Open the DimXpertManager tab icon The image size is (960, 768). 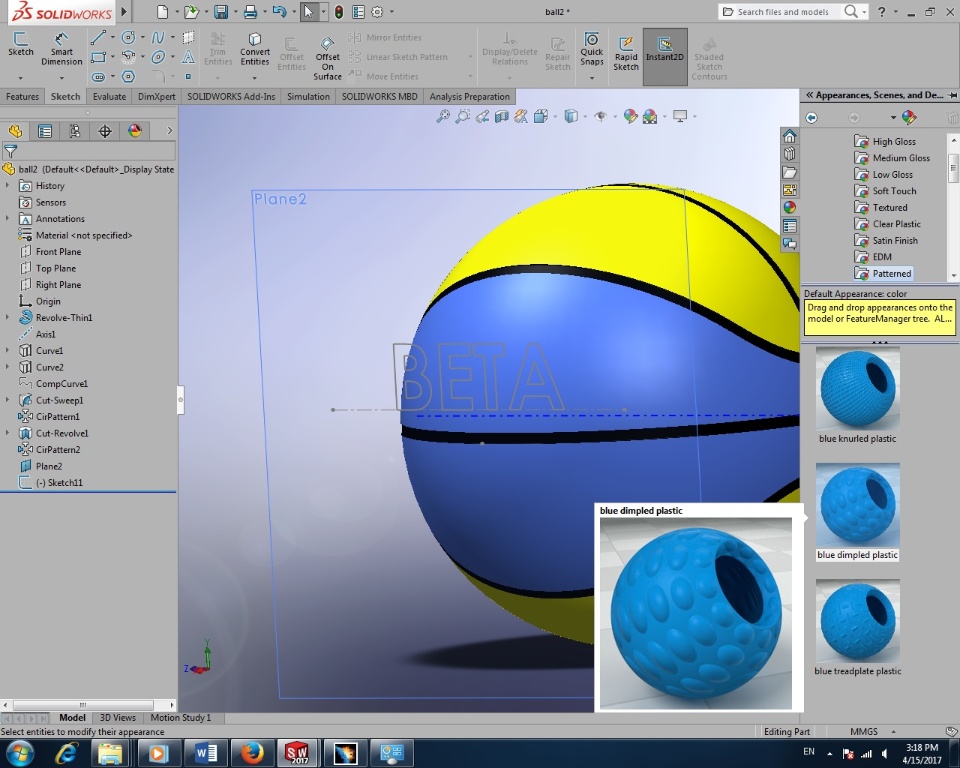[x=105, y=130]
